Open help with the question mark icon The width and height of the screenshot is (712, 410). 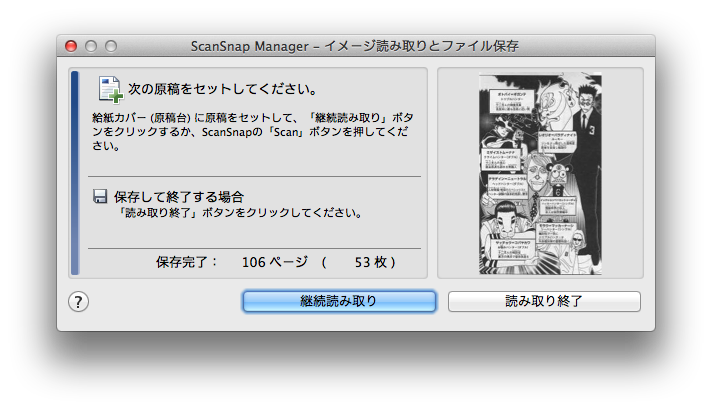coord(79,301)
